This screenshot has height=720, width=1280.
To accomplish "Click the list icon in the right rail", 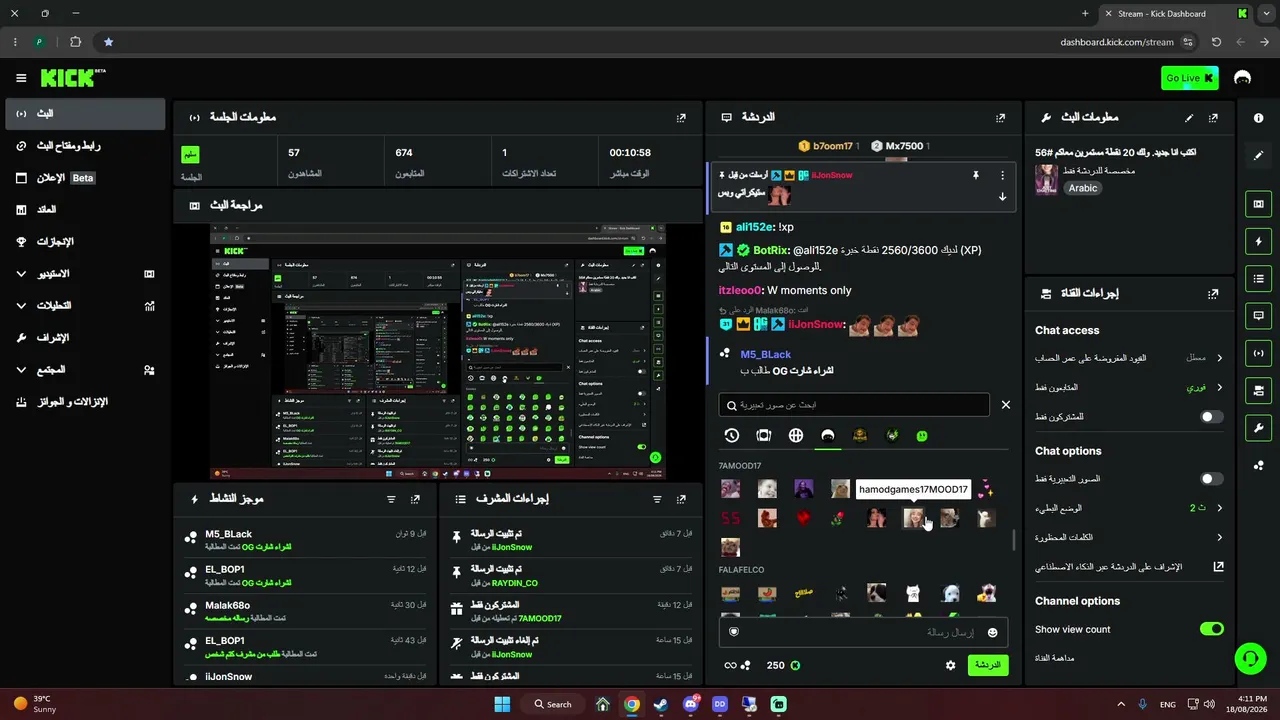I will point(1258,278).
